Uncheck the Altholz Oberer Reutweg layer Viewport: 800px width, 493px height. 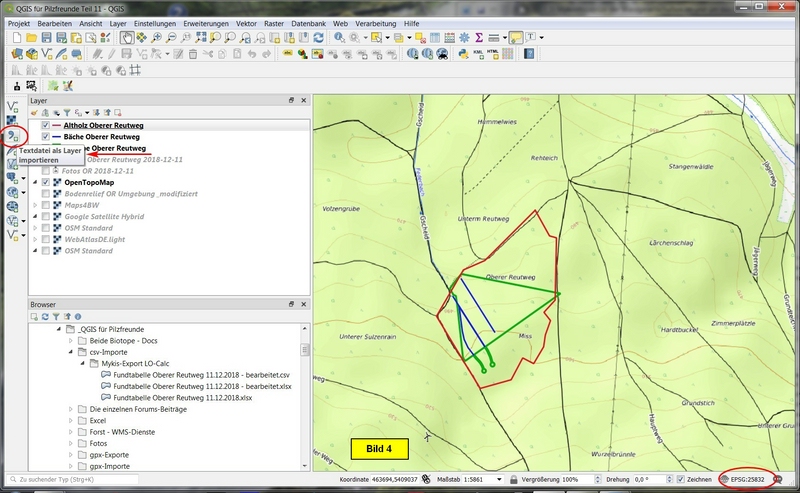tap(46, 125)
